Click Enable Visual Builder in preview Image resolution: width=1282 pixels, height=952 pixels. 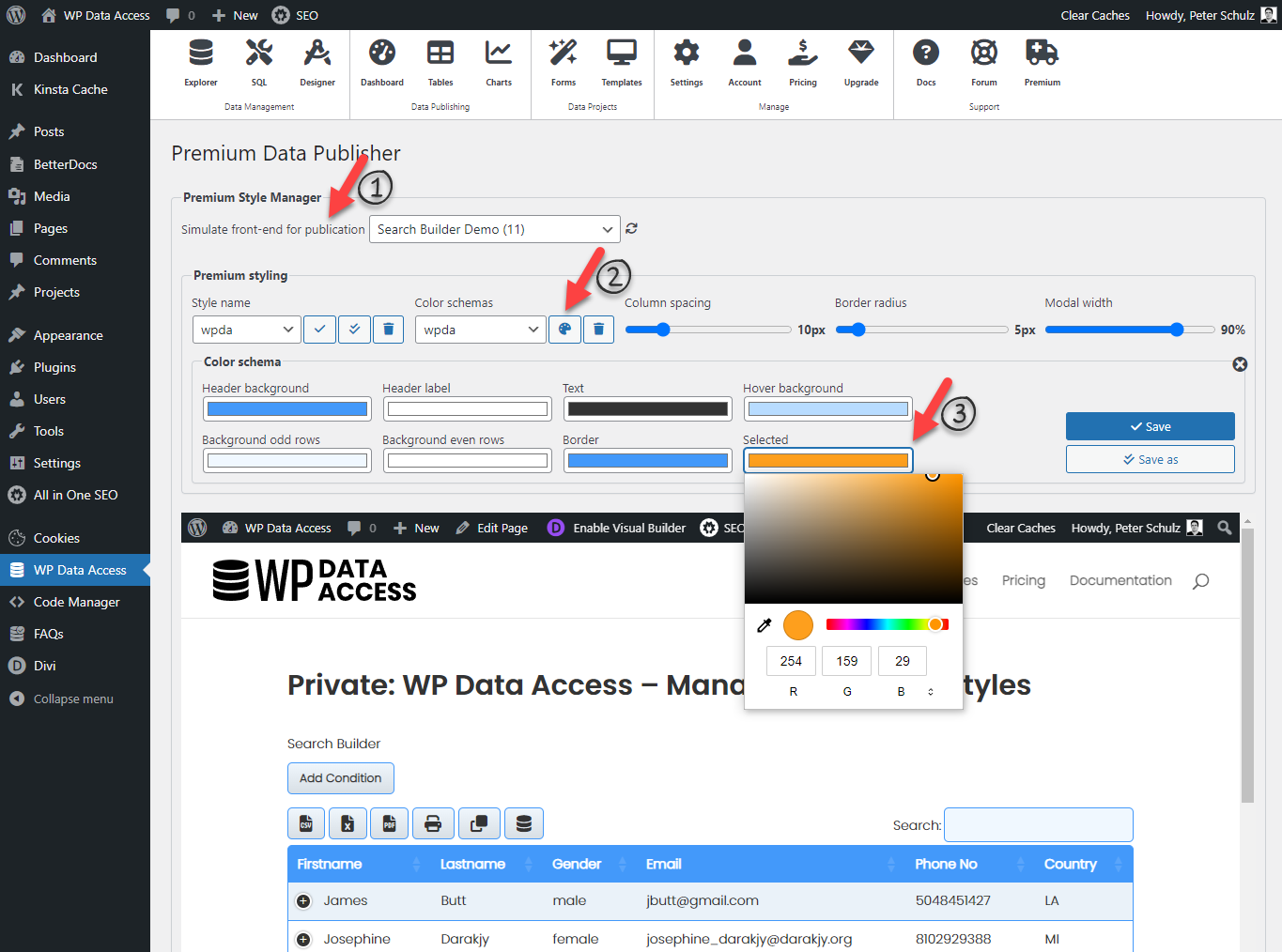point(617,528)
